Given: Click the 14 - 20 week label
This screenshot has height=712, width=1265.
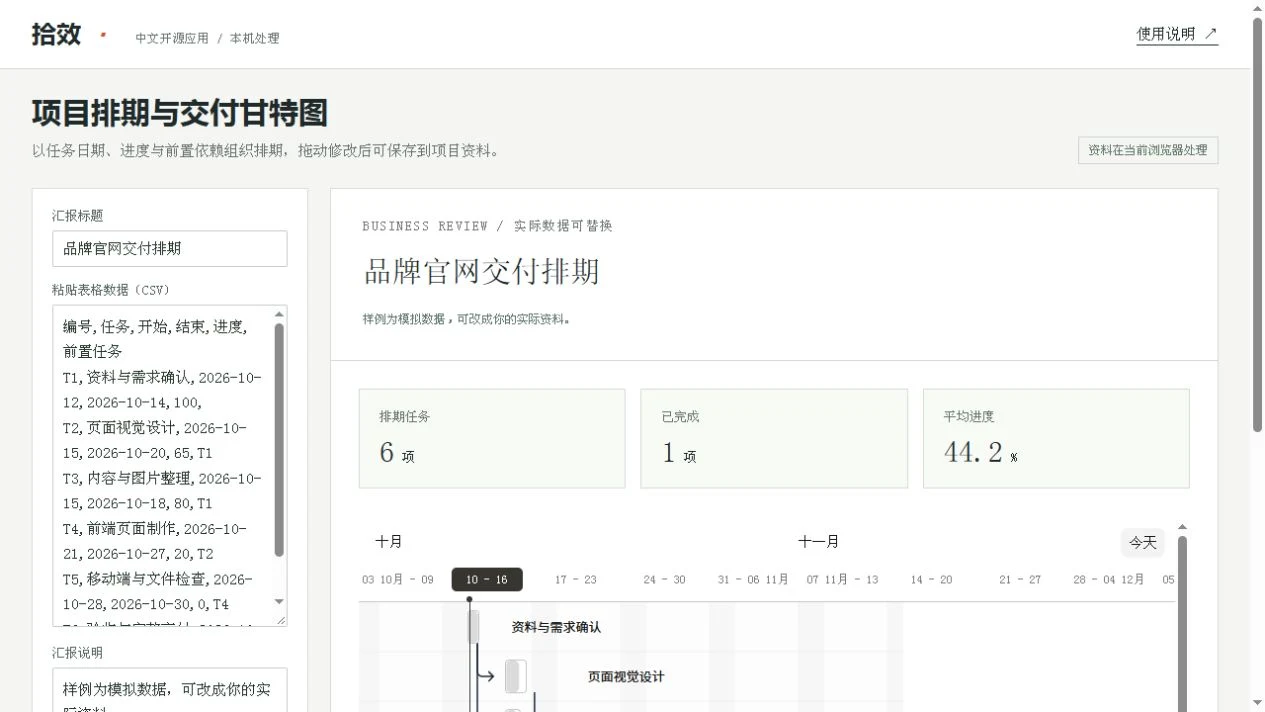Looking at the screenshot, I should point(932,580).
